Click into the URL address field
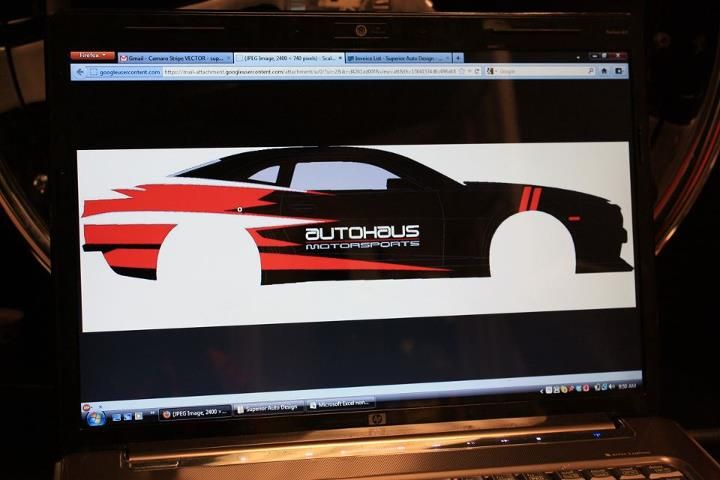The width and height of the screenshot is (720, 480). 310,72
